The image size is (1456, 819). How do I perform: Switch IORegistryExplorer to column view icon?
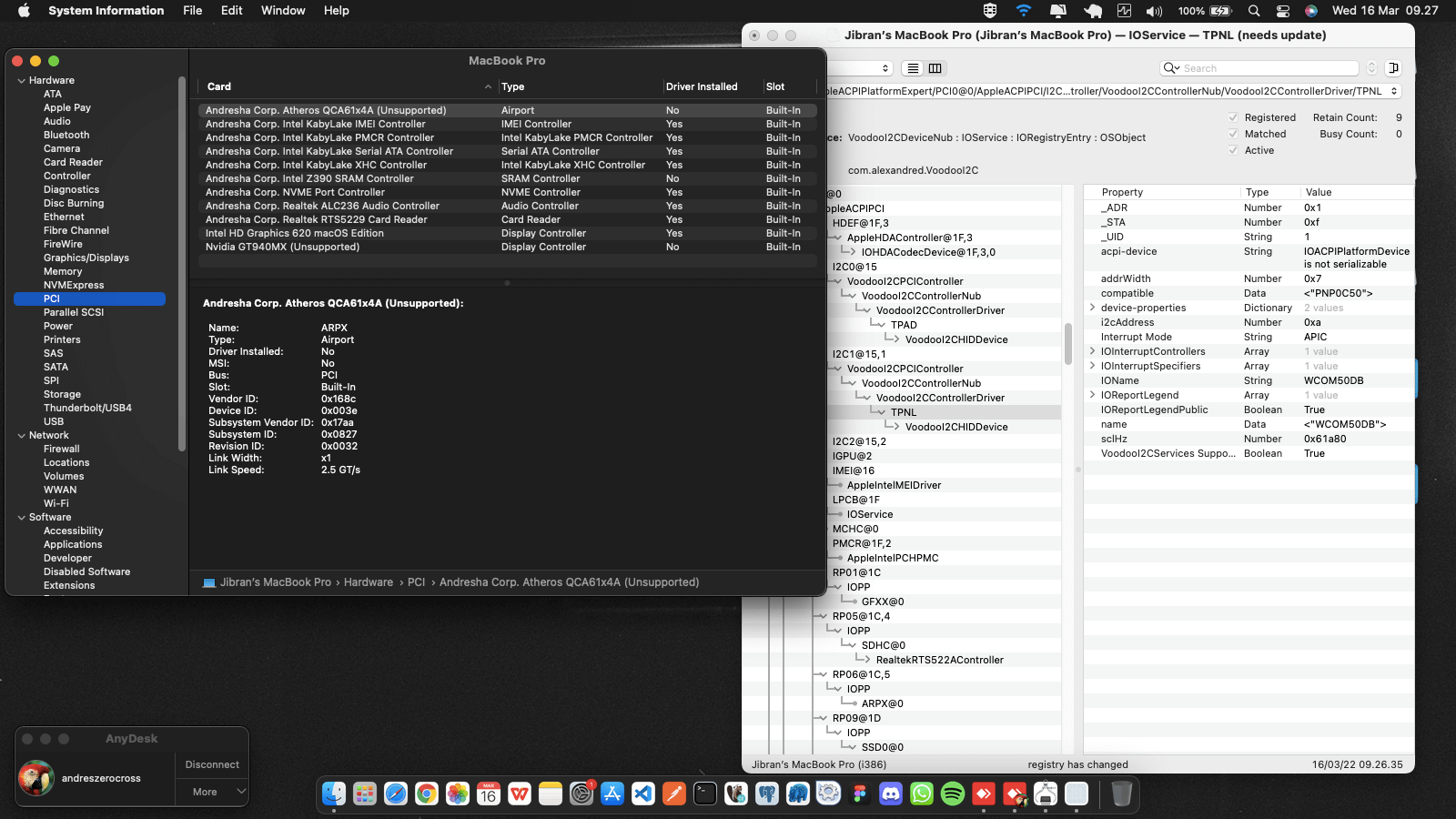[935, 68]
